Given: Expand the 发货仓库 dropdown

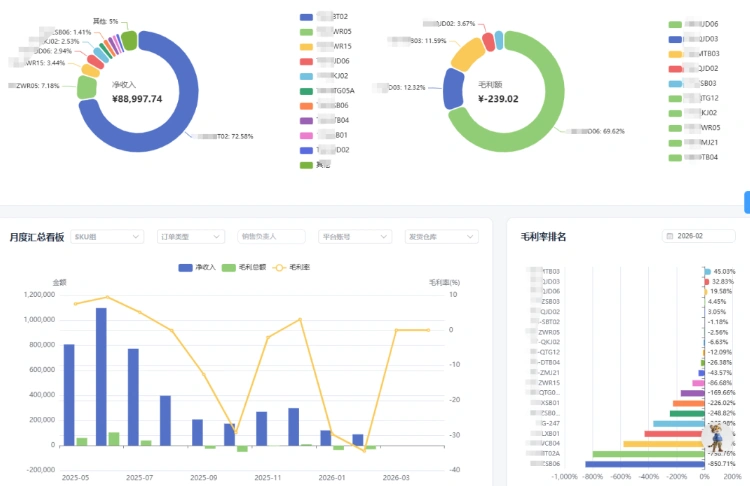Looking at the screenshot, I should 440,237.
